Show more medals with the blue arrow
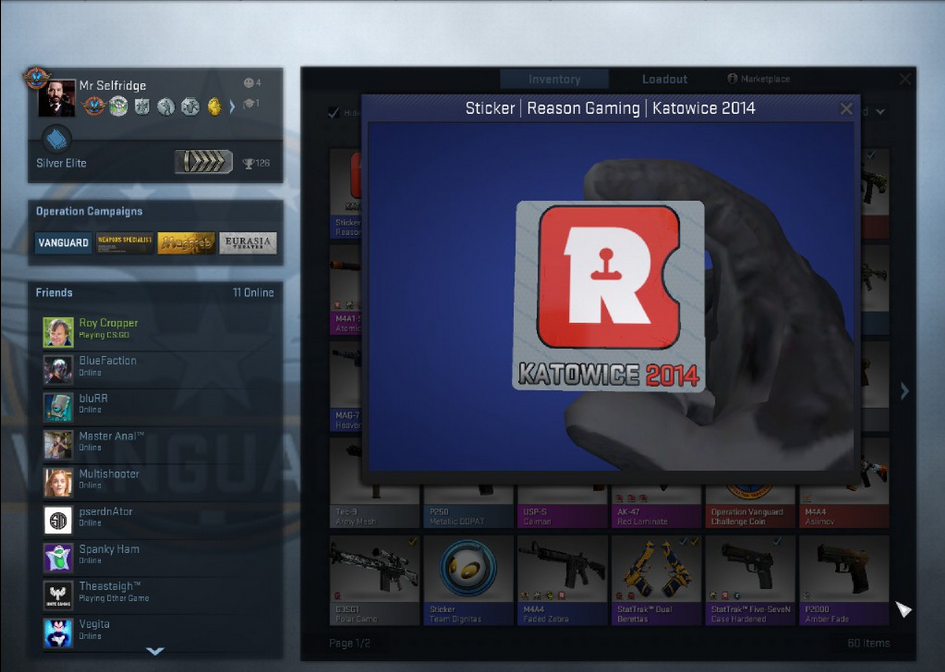 coord(232,107)
